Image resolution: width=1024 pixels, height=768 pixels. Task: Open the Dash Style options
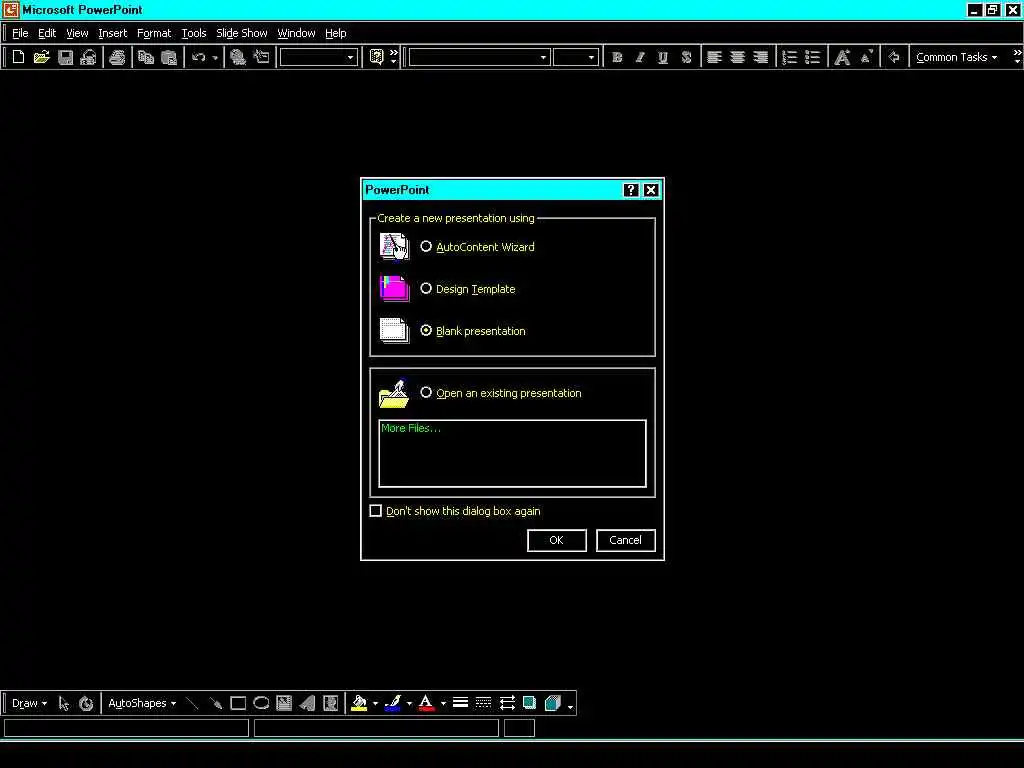483,703
